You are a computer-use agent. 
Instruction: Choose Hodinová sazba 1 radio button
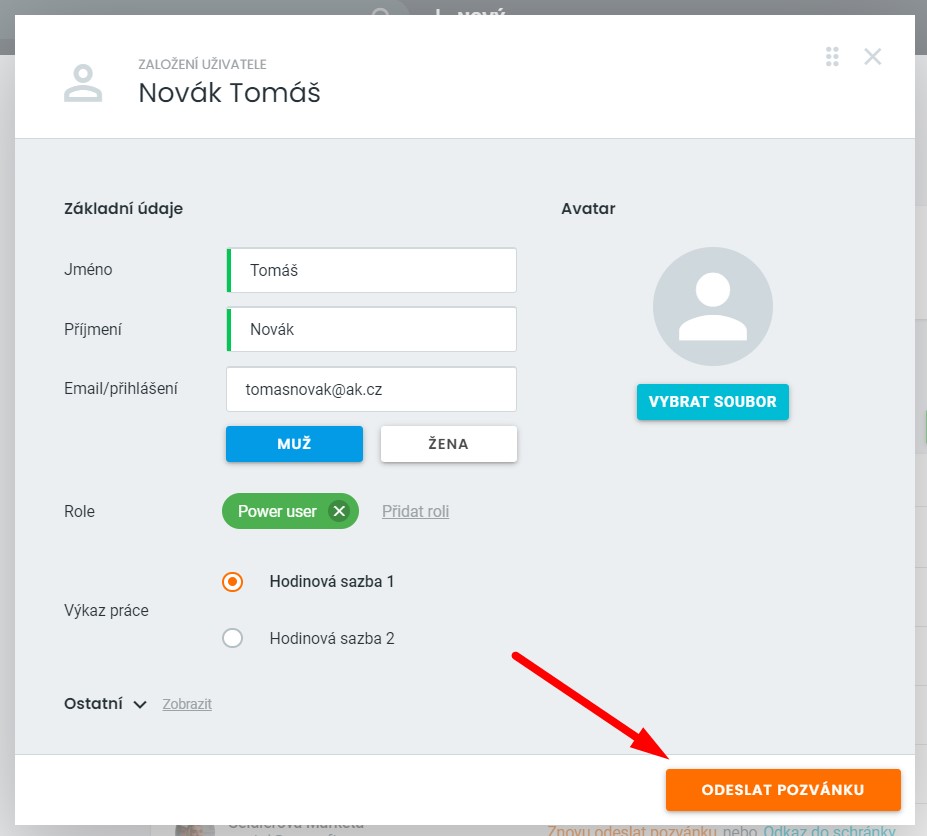(x=233, y=581)
